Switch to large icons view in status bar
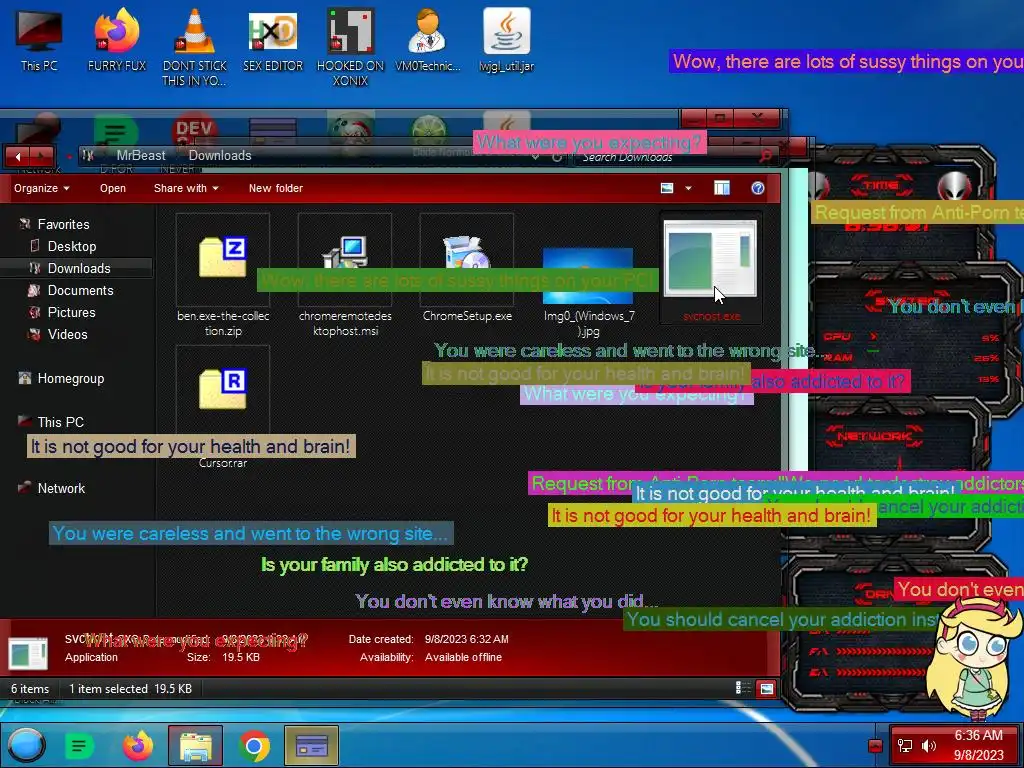Image resolution: width=1024 pixels, height=768 pixels. pyautogui.click(x=767, y=688)
